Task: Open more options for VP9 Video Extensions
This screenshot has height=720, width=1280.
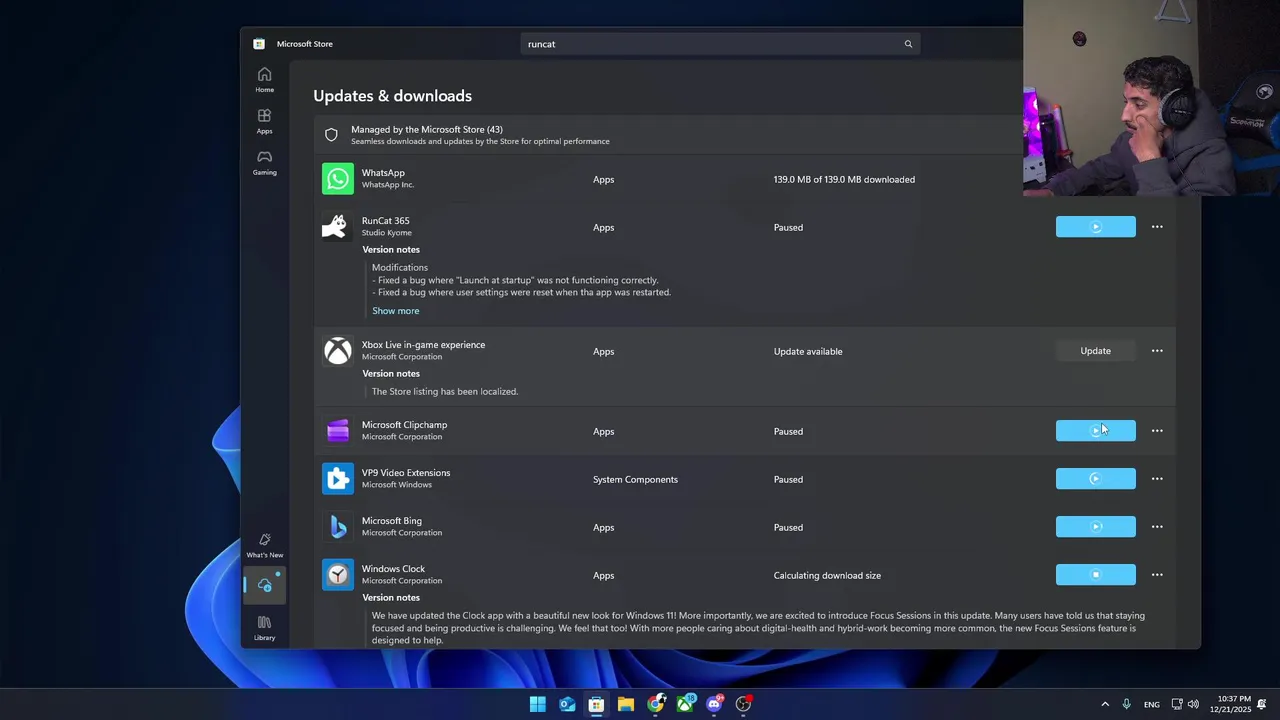Action: click(x=1157, y=479)
